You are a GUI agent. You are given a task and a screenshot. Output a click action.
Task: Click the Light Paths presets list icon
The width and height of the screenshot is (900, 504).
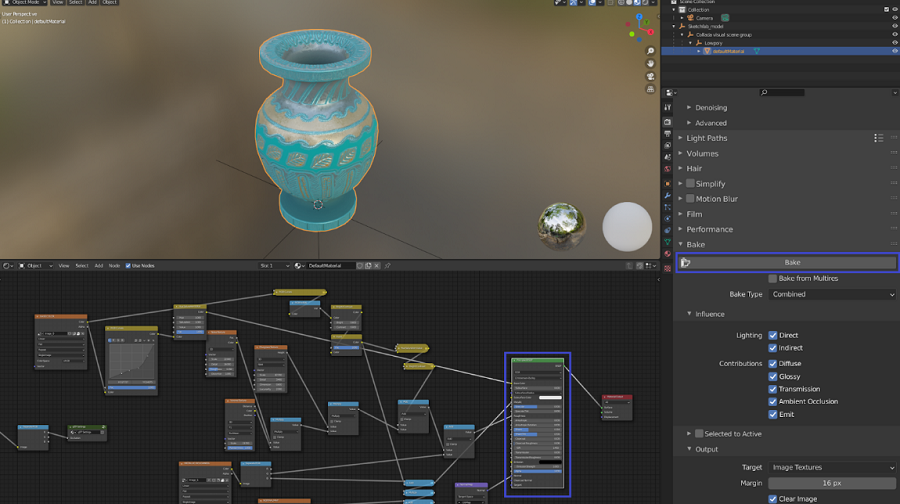[x=878, y=138]
